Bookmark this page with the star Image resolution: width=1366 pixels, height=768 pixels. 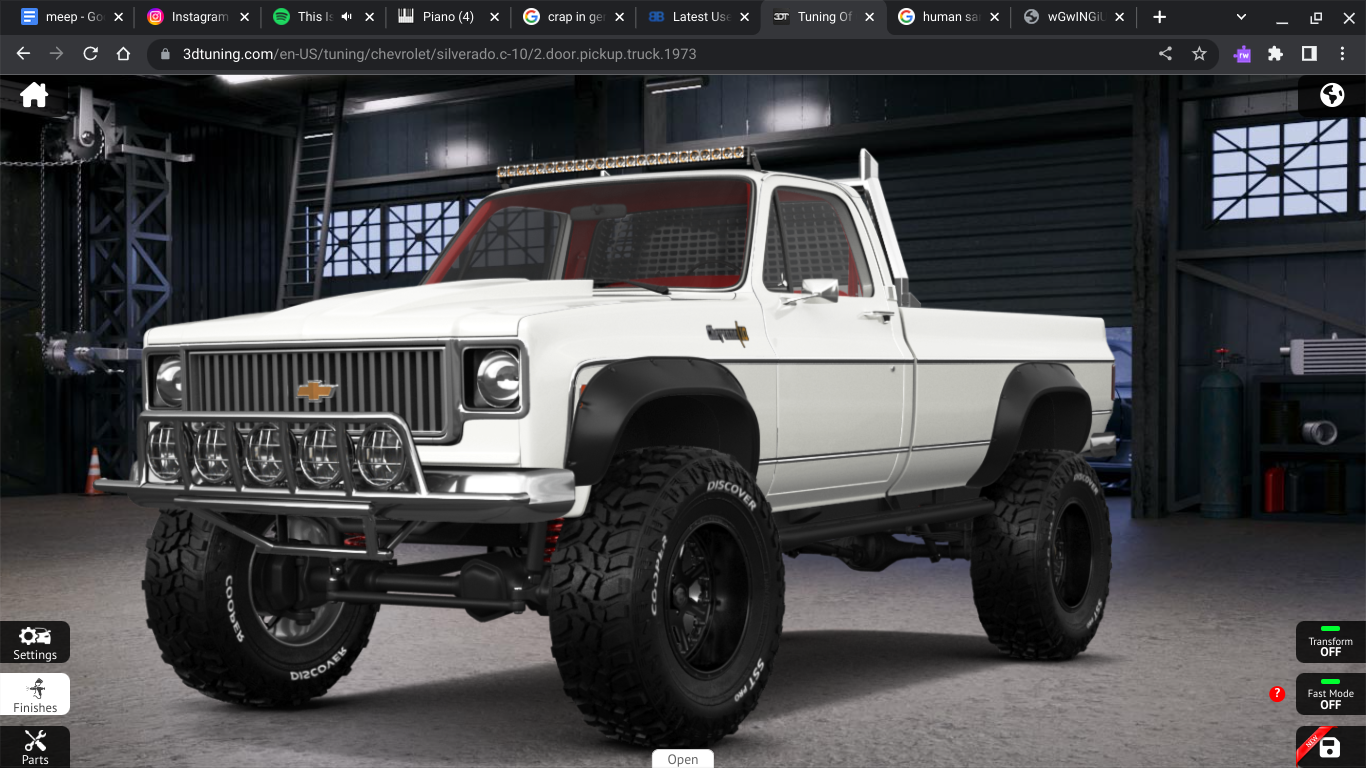[x=1199, y=54]
